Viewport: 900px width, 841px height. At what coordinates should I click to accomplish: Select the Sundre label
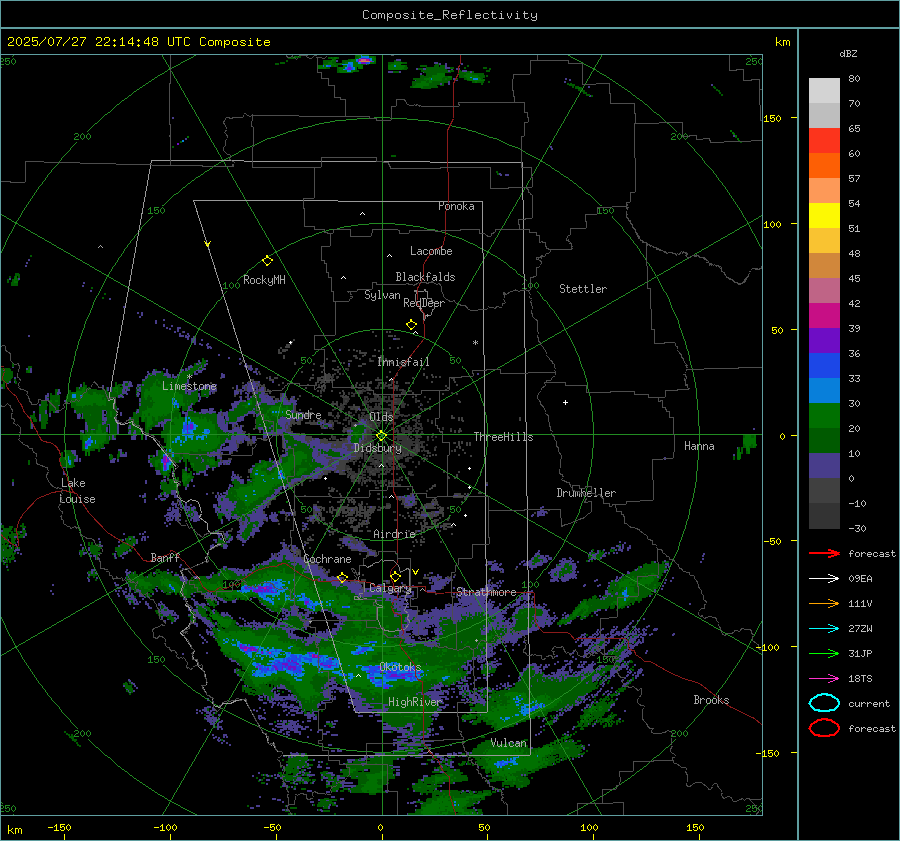[303, 415]
